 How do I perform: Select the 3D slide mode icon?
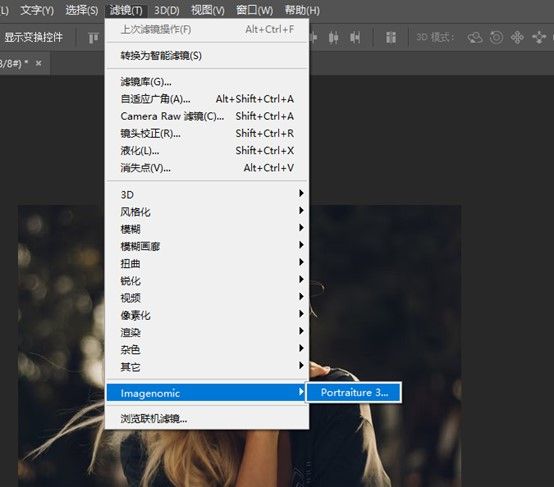click(x=539, y=37)
